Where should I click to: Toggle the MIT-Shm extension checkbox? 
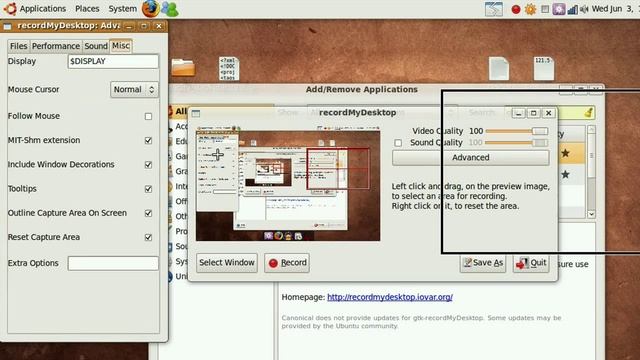[x=148, y=140]
